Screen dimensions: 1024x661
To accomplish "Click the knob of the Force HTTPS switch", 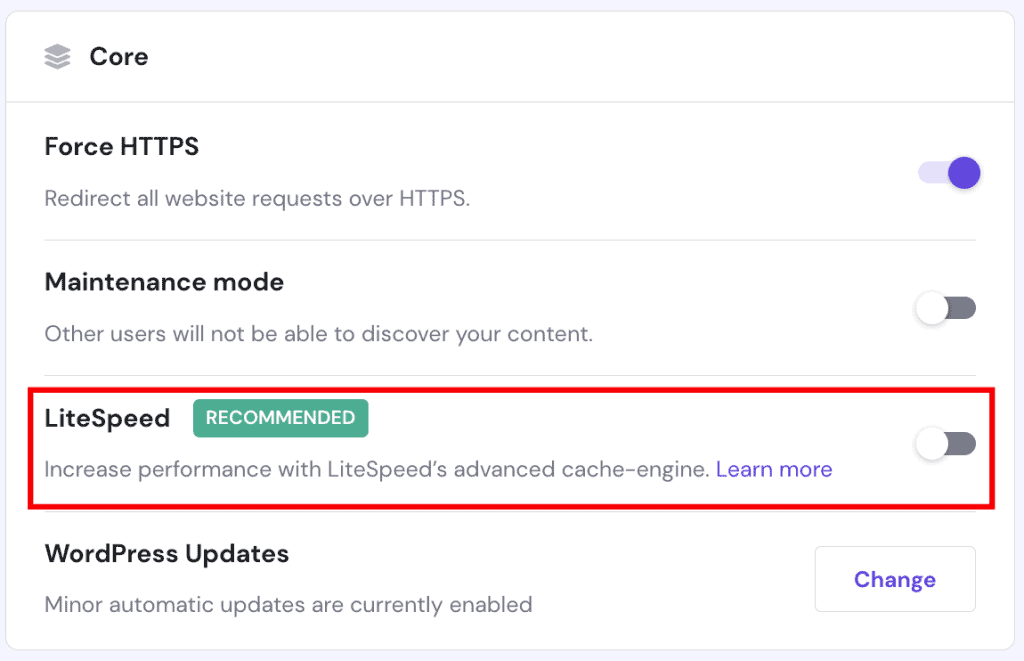I will click(963, 172).
